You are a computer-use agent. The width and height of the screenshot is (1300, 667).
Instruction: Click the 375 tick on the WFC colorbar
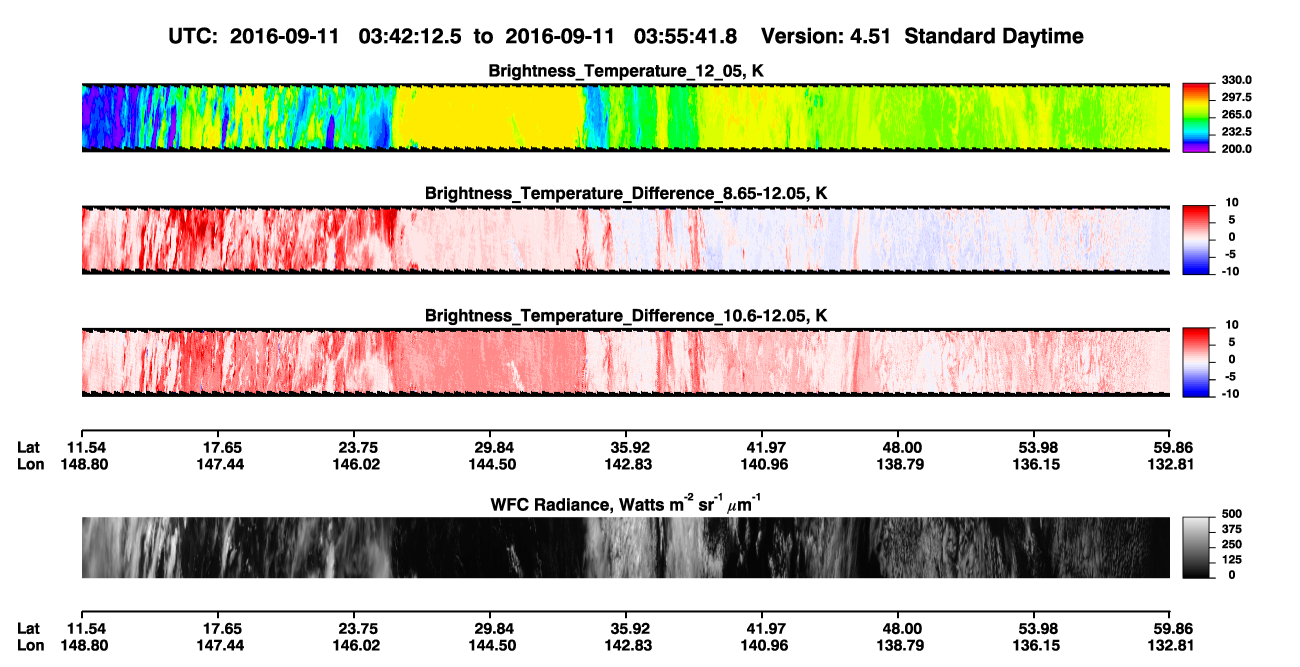(x=1230, y=528)
